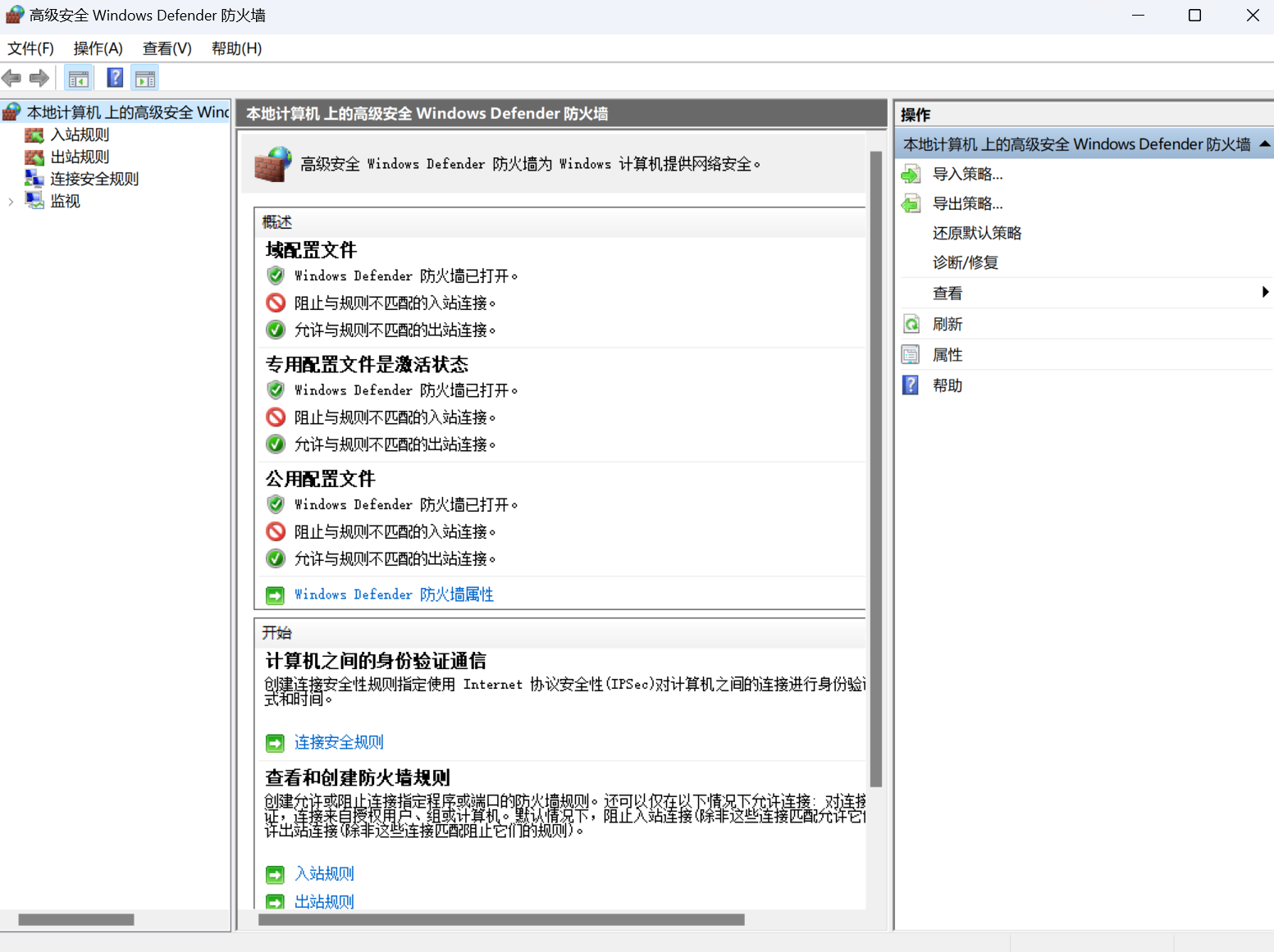Click the 属性 icon in the actions pane

coord(911,355)
